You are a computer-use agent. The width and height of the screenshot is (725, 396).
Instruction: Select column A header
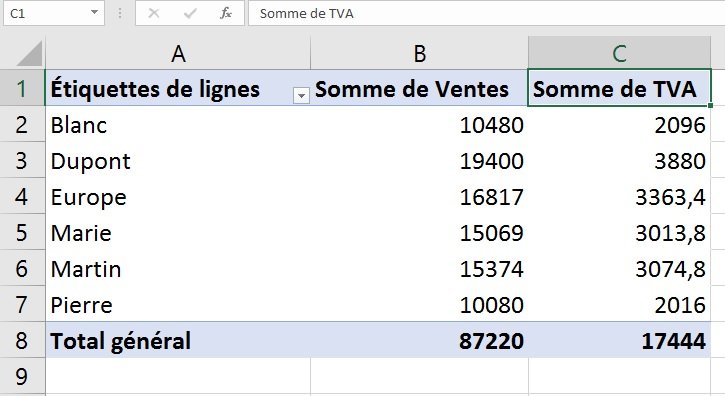178,54
